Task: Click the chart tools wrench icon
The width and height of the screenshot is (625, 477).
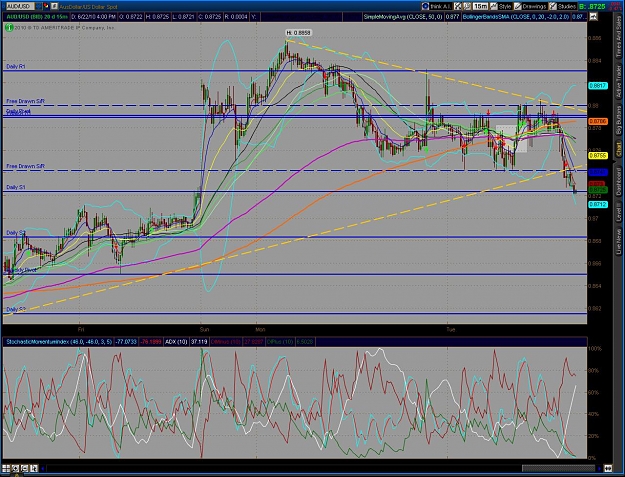Action: [458, 6]
